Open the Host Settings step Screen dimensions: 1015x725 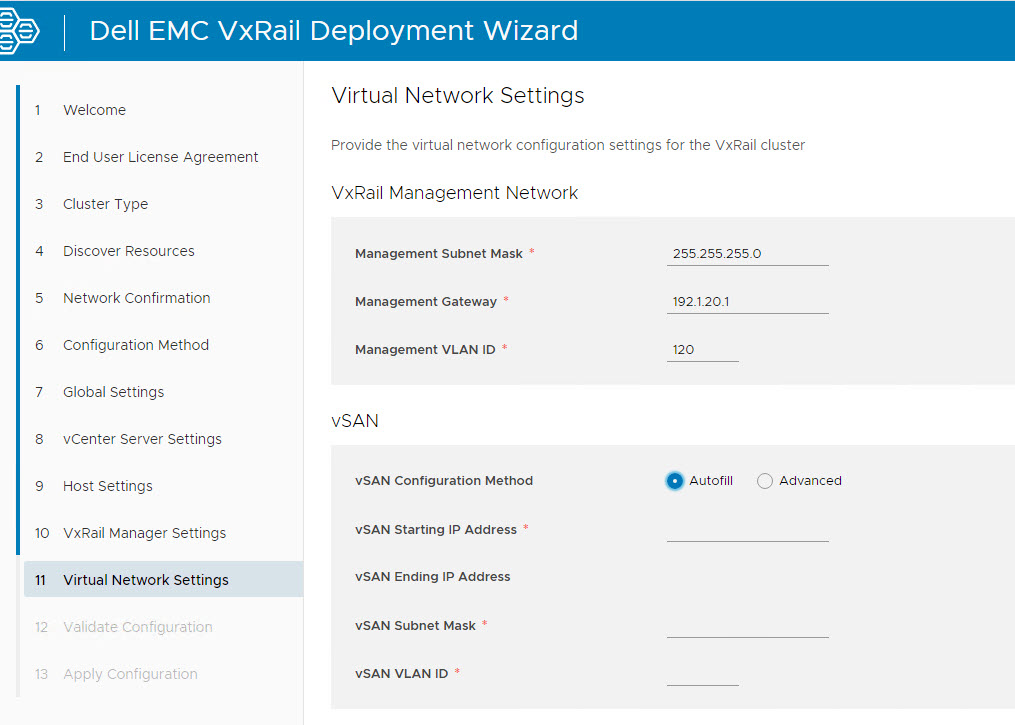(107, 486)
